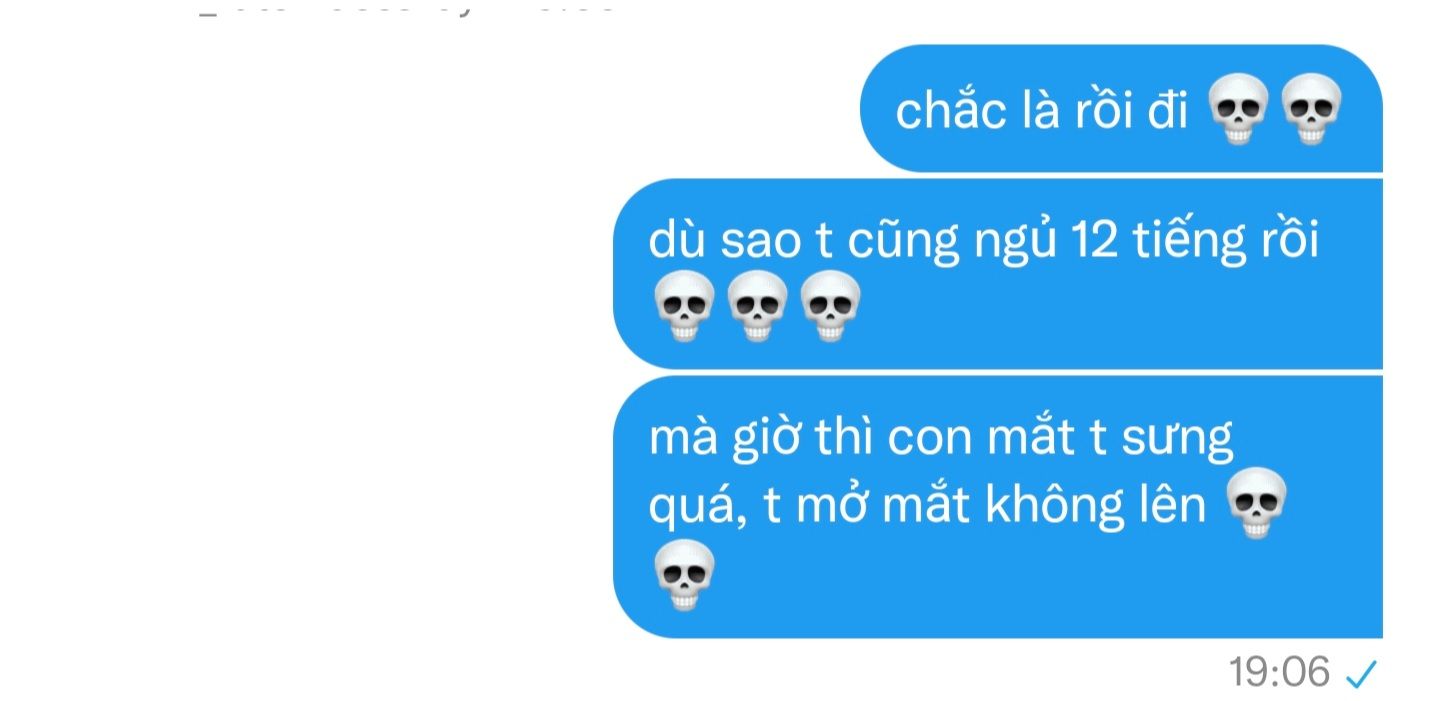Select first skull under "dù sao t cũng" text
This screenshot has width=1440, height=701.
coord(684,307)
